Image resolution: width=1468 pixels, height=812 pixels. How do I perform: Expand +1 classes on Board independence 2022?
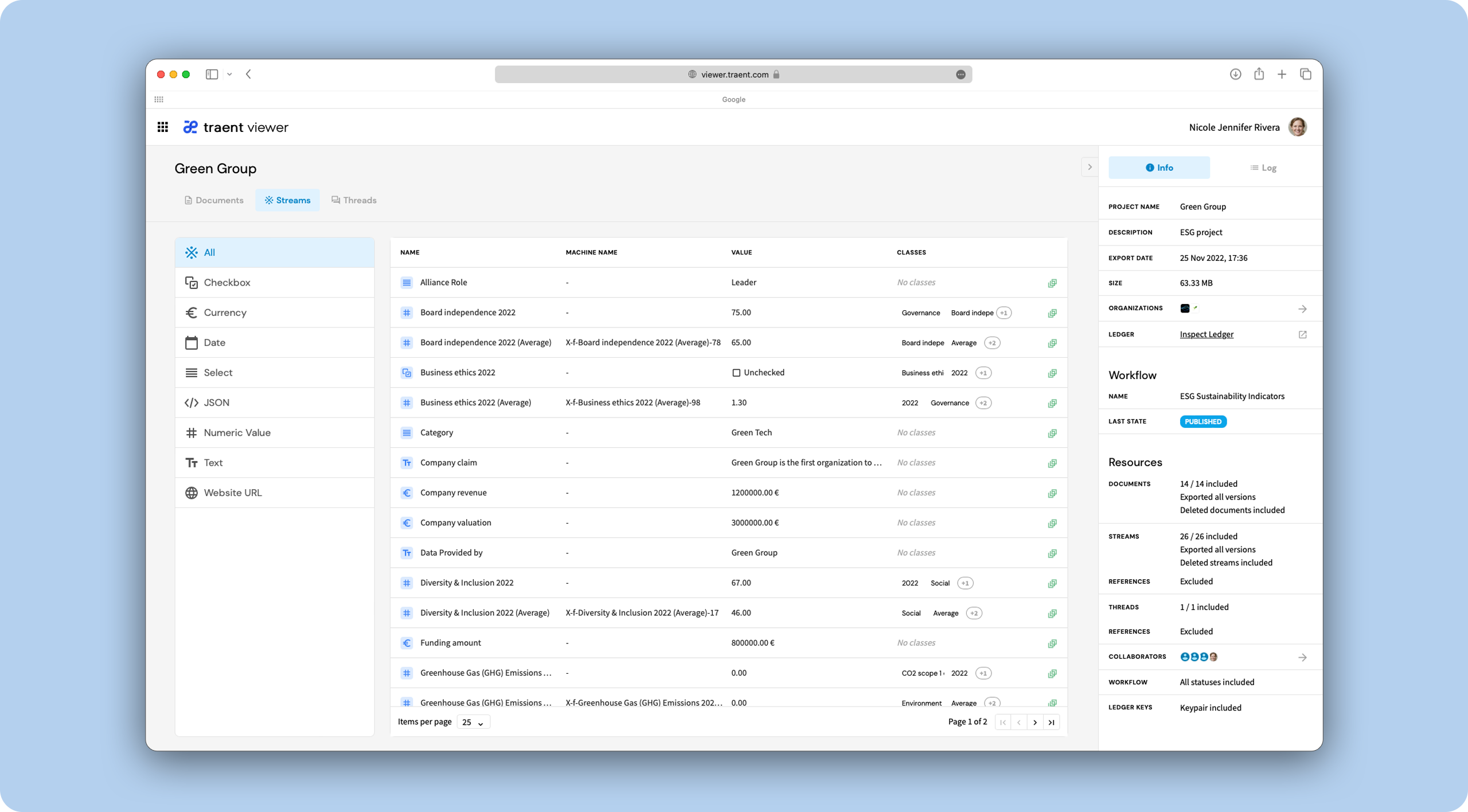pos(1004,313)
